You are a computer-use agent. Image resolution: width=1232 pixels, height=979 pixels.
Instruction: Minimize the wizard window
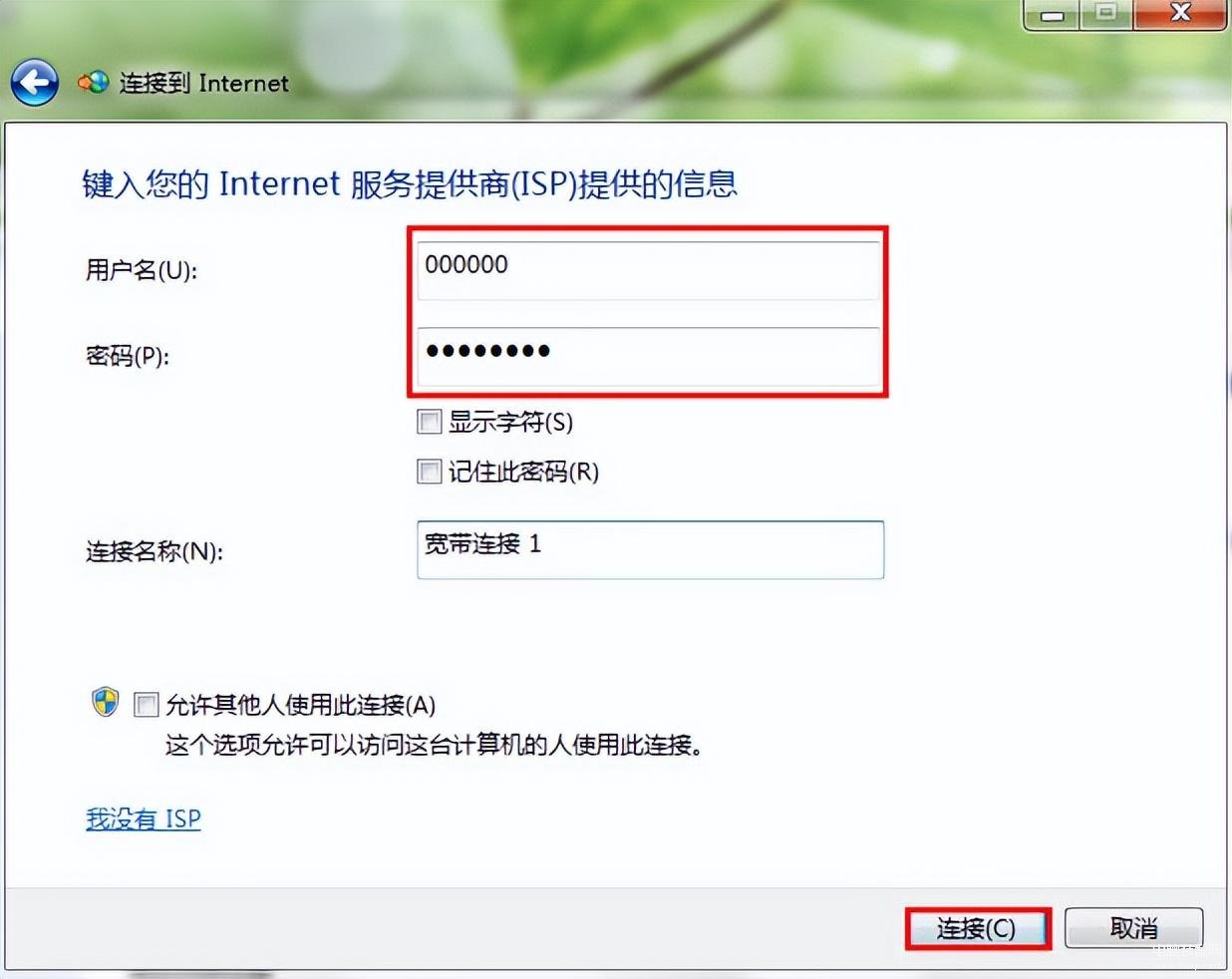[1053, 14]
